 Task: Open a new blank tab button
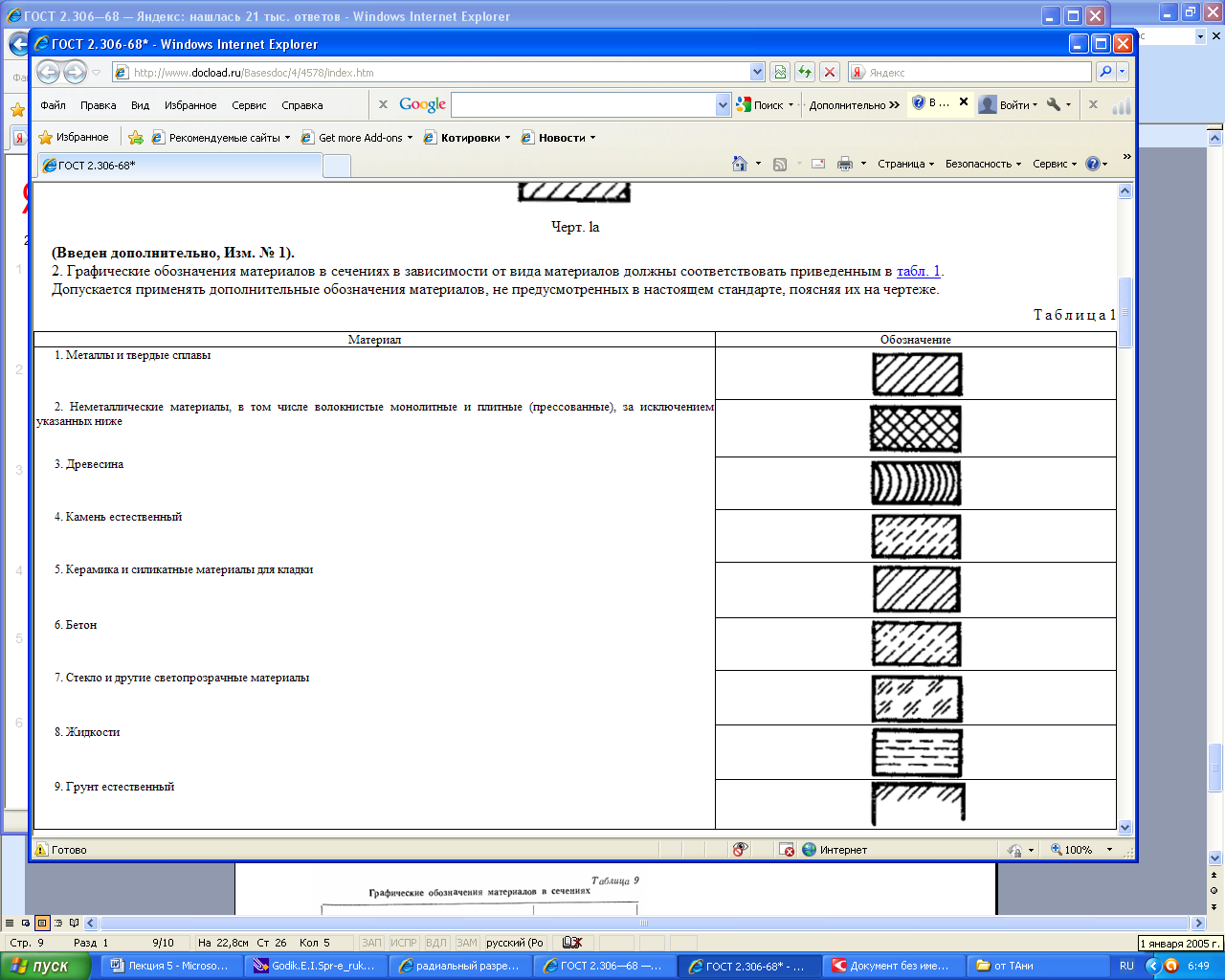tap(337, 166)
